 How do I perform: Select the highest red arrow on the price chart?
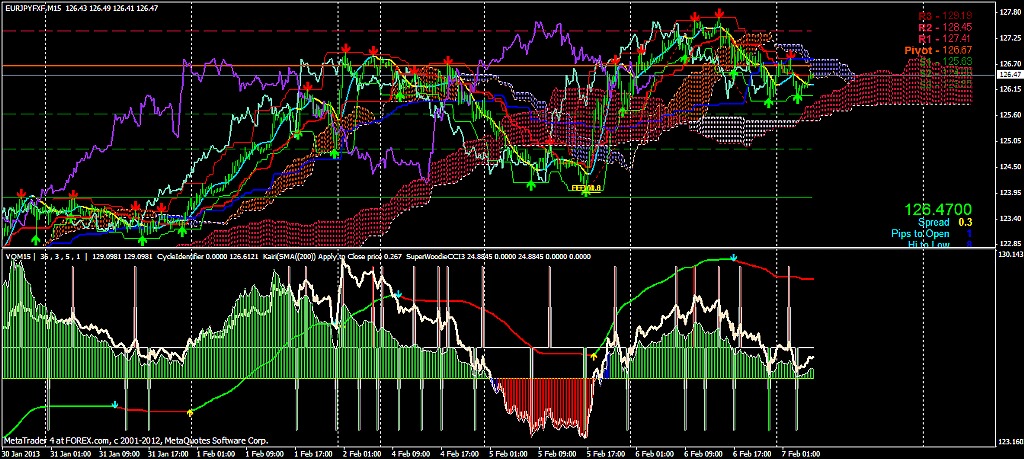[x=720, y=13]
